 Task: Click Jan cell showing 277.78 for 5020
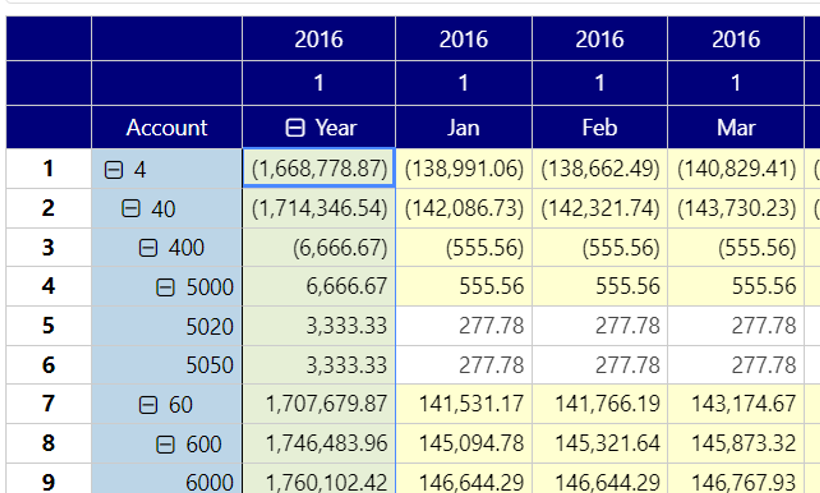pyautogui.click(x=463, y=327)
